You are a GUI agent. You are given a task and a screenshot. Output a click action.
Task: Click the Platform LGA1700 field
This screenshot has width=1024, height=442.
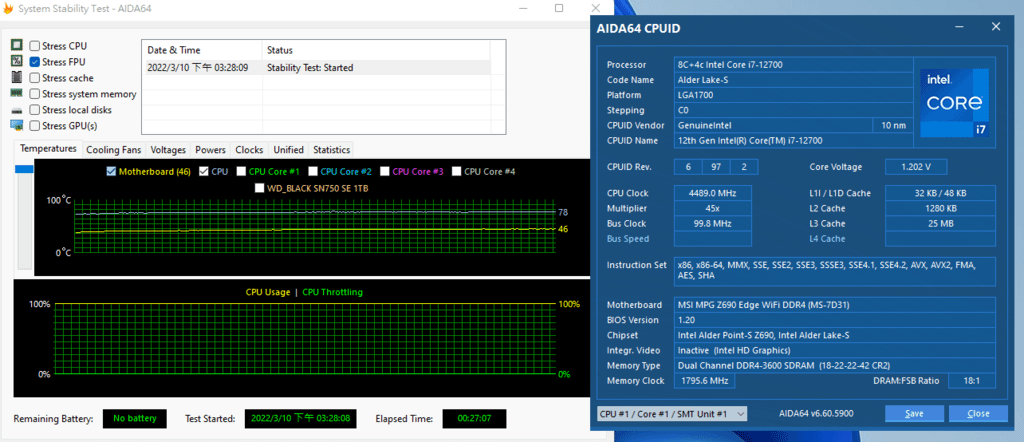pos(793,95)
